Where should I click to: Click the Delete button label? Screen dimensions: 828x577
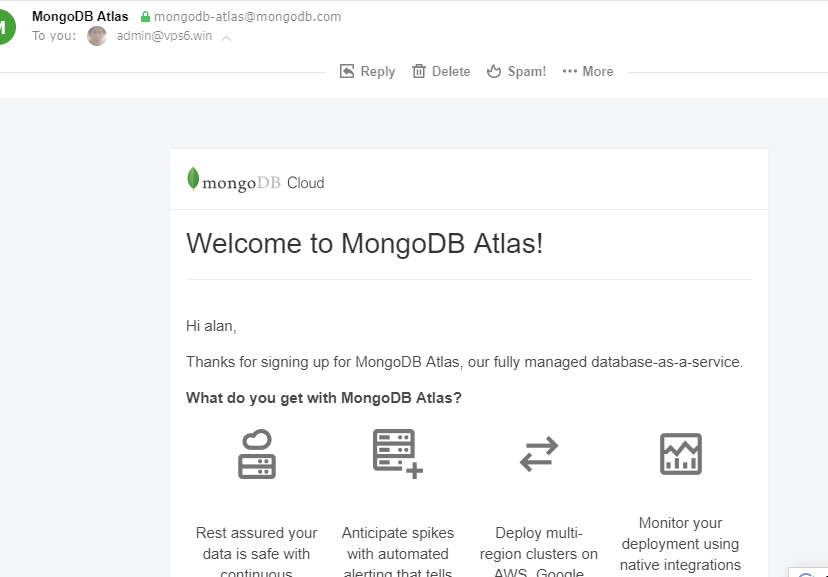tap(451, 71)
